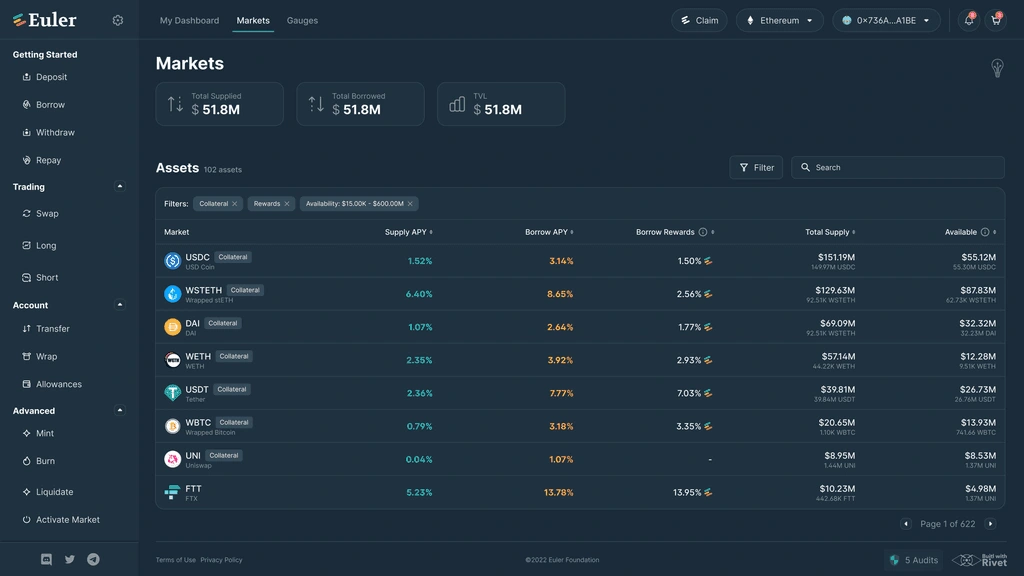This screenshot has height=576, width=1024.
Task: Focus the assets Search field
Action: pos(898,168)
